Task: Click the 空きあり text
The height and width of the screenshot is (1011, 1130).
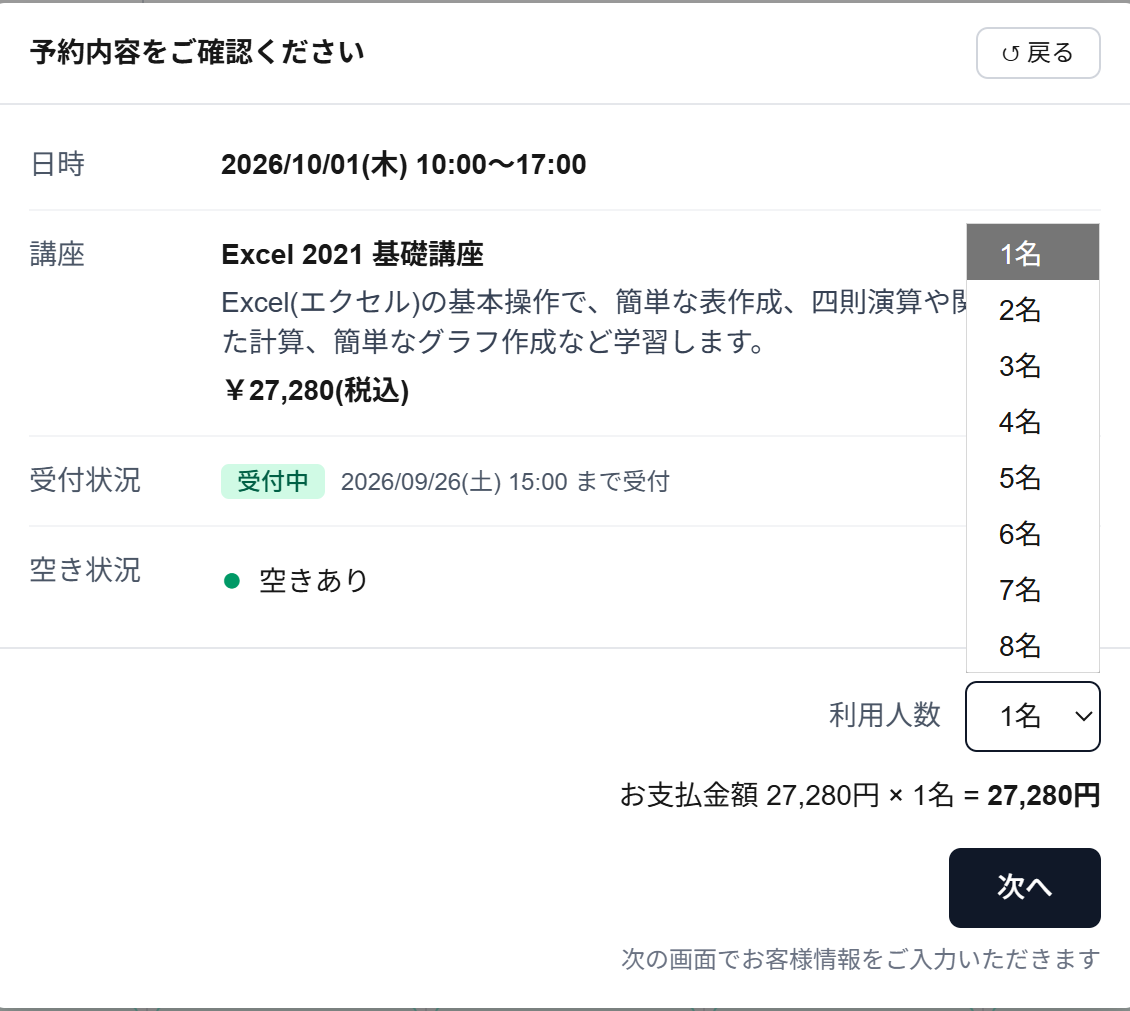Action: pyautogui.click(x=313, y=581)
